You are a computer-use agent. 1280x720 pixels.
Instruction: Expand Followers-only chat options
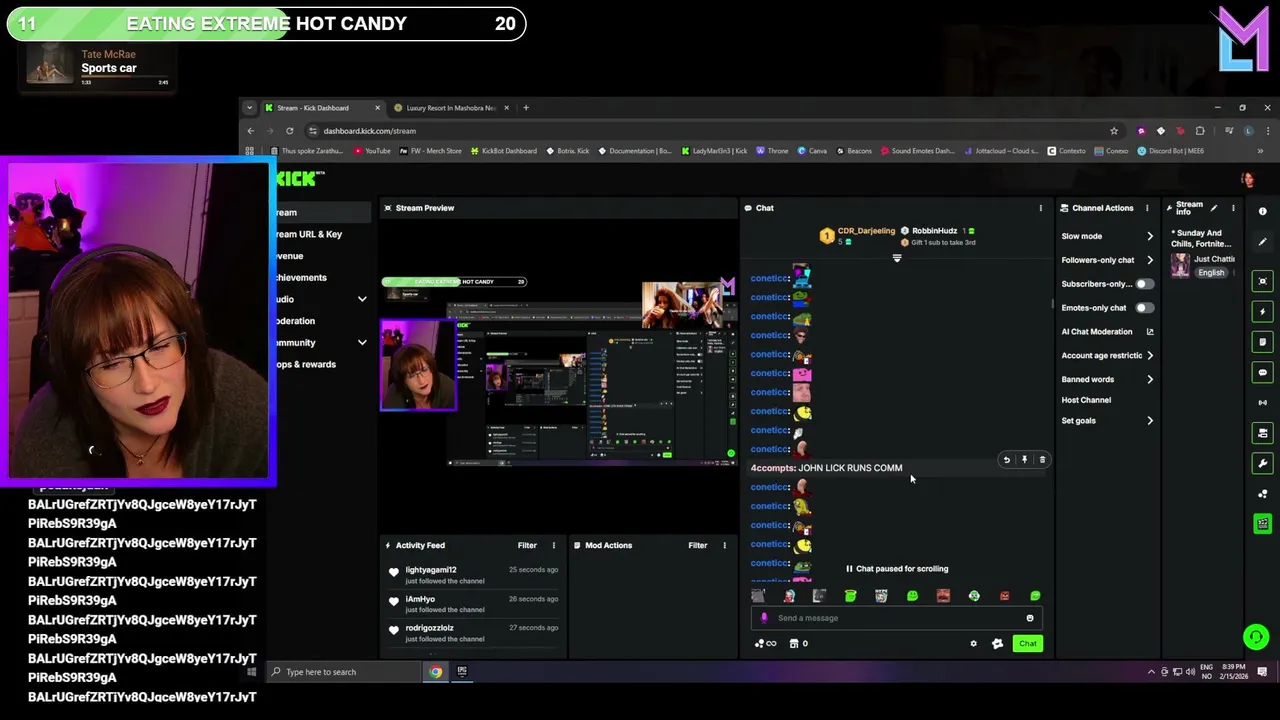[1149, 260]
